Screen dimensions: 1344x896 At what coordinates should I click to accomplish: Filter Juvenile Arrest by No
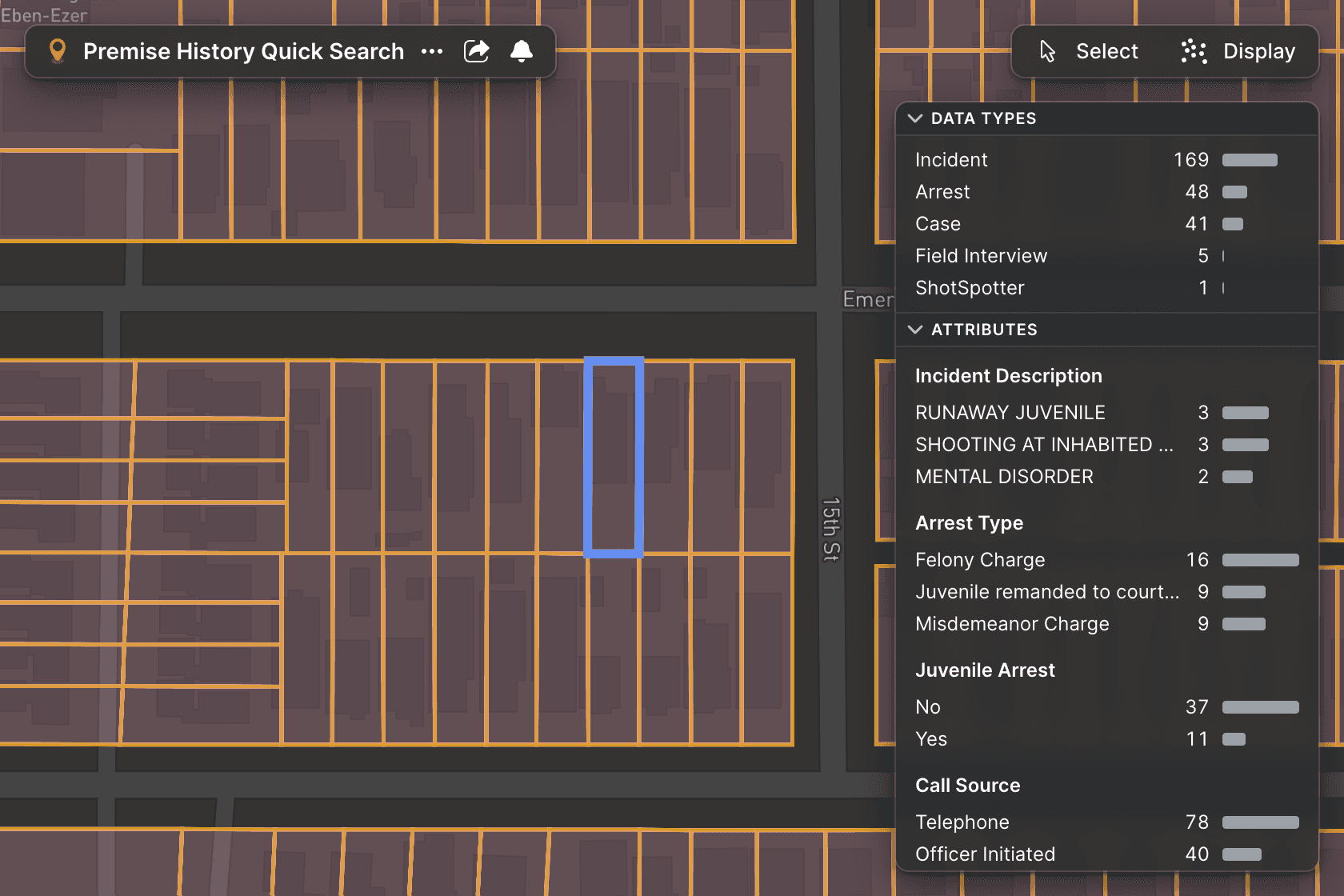click(928, 707)
